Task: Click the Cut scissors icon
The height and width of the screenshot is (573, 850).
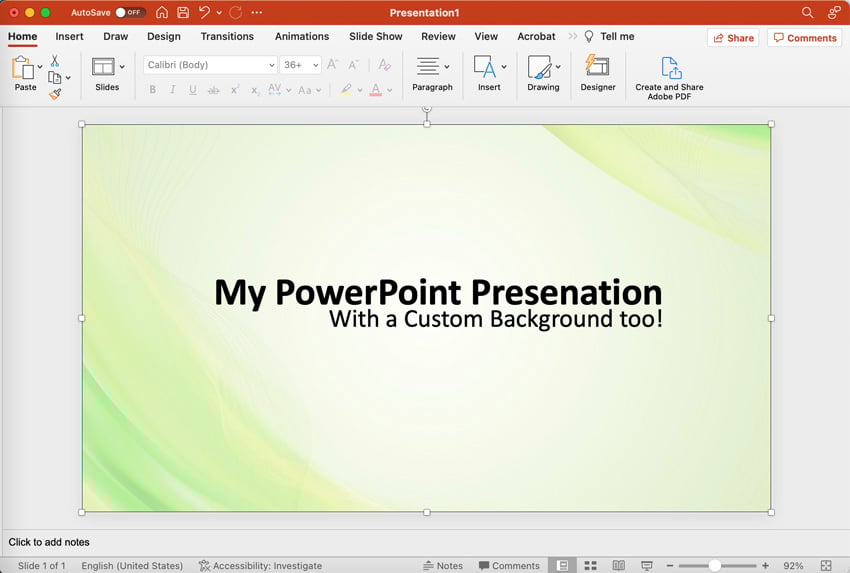Action: coord(55,61)
